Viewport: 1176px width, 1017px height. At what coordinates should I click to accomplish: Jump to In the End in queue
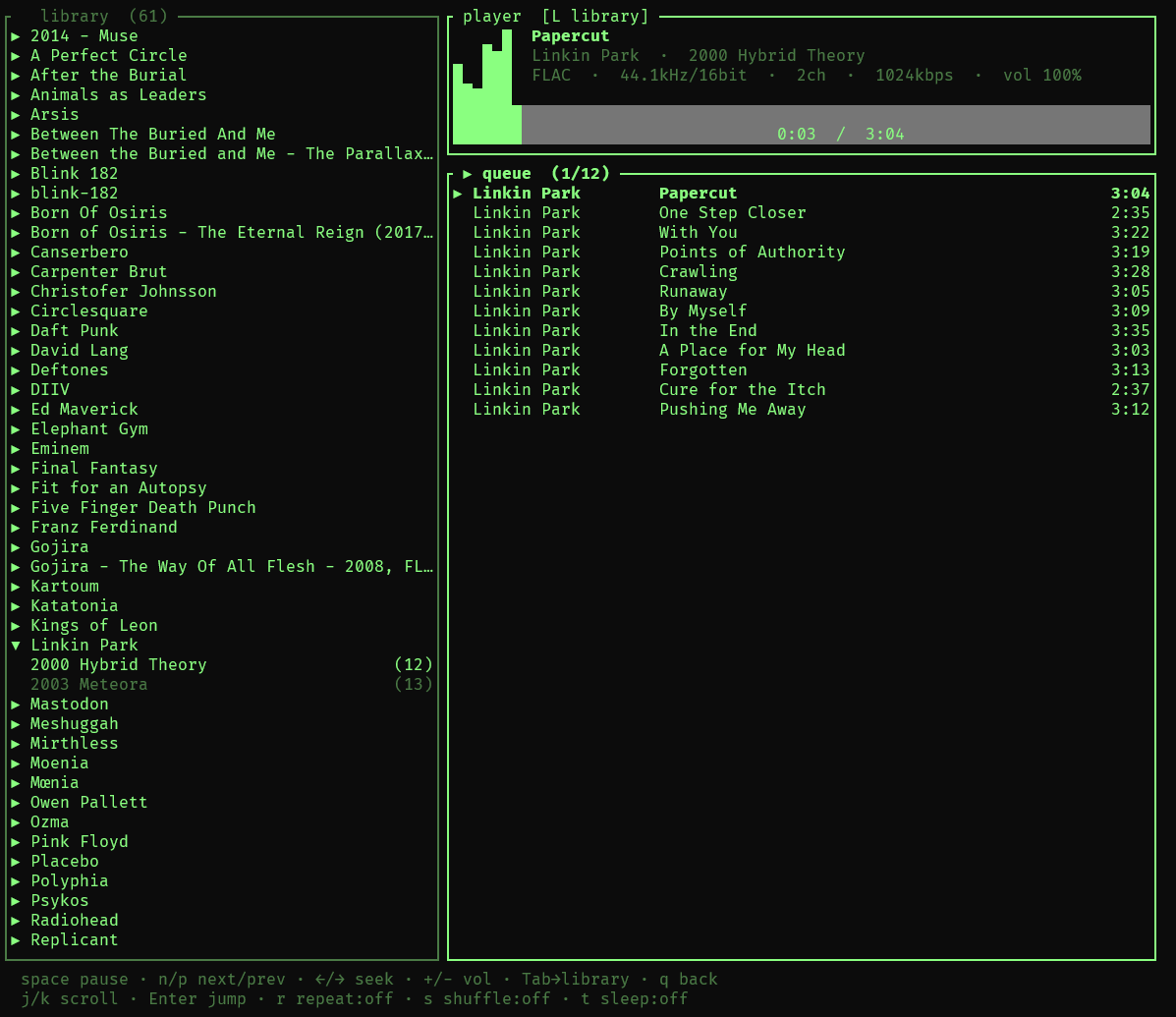click(801, 331)
